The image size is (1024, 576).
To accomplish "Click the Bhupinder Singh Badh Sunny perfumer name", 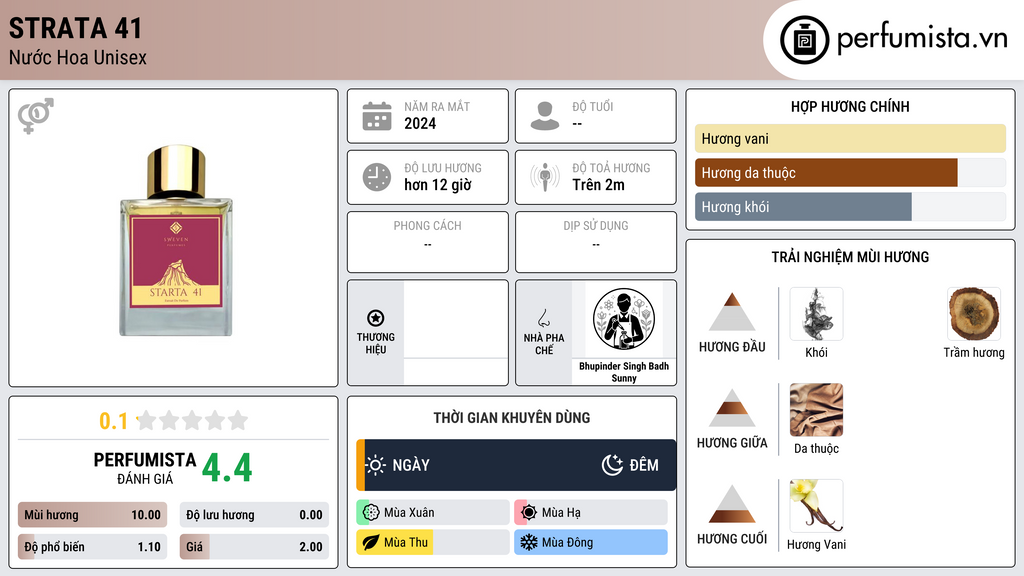I will 624,372.
